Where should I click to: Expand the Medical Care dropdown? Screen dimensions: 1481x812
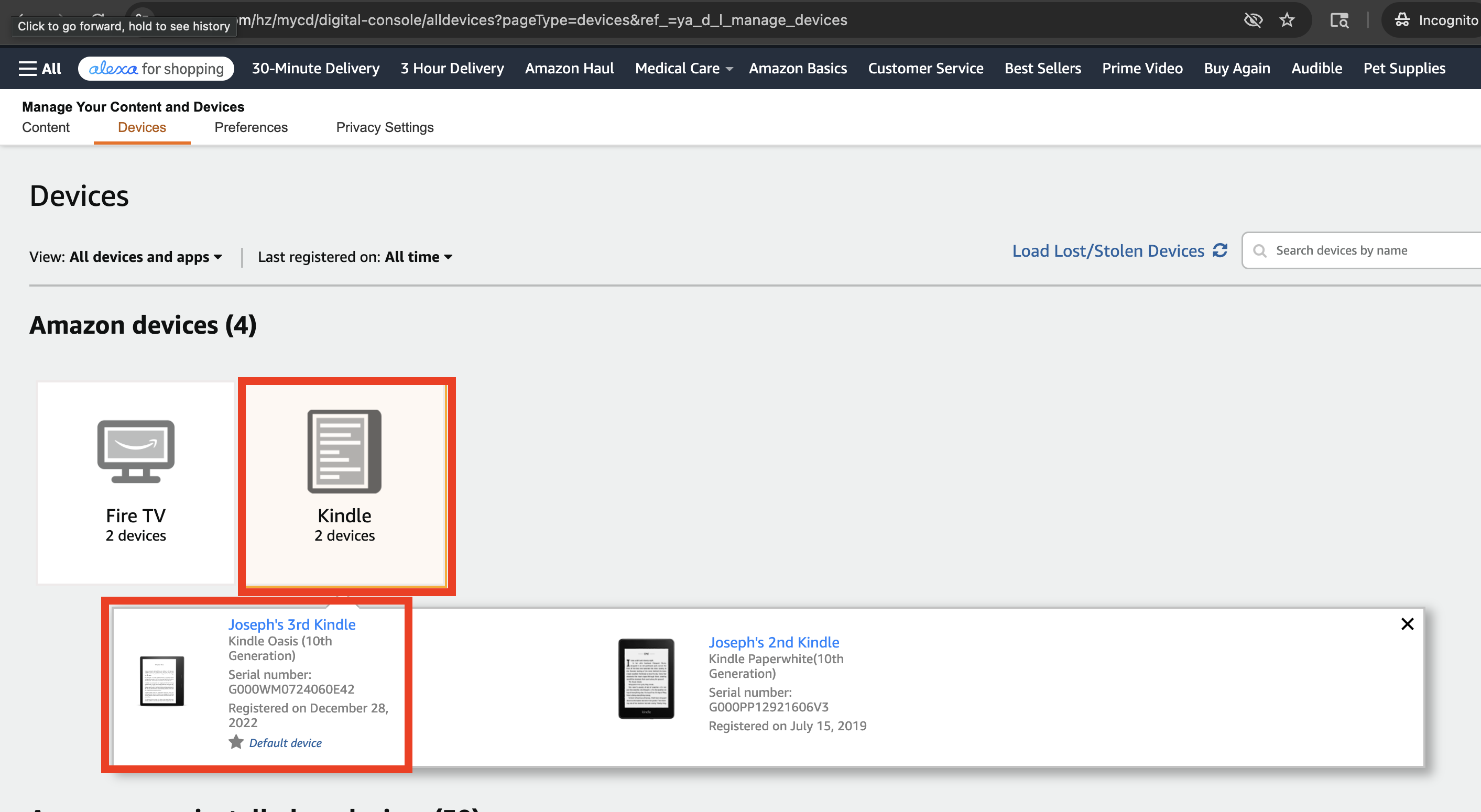pyautogui.click(x=683, y=69)
